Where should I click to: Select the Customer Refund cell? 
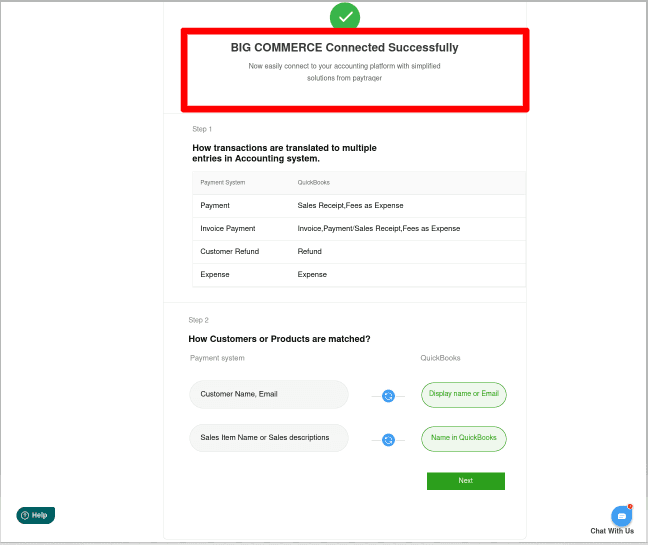click(230, 251)
